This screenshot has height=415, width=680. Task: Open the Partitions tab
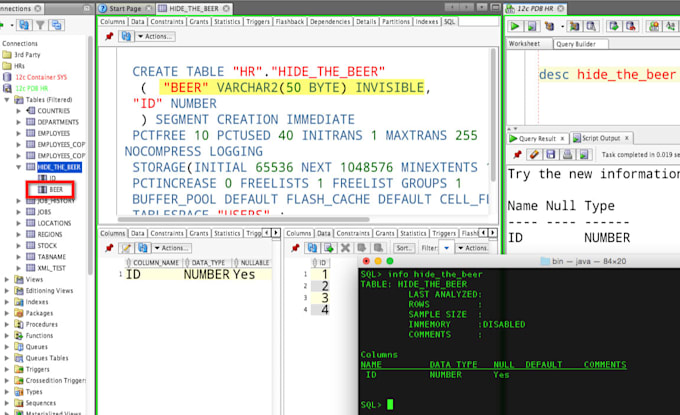[x=396, y=22]
